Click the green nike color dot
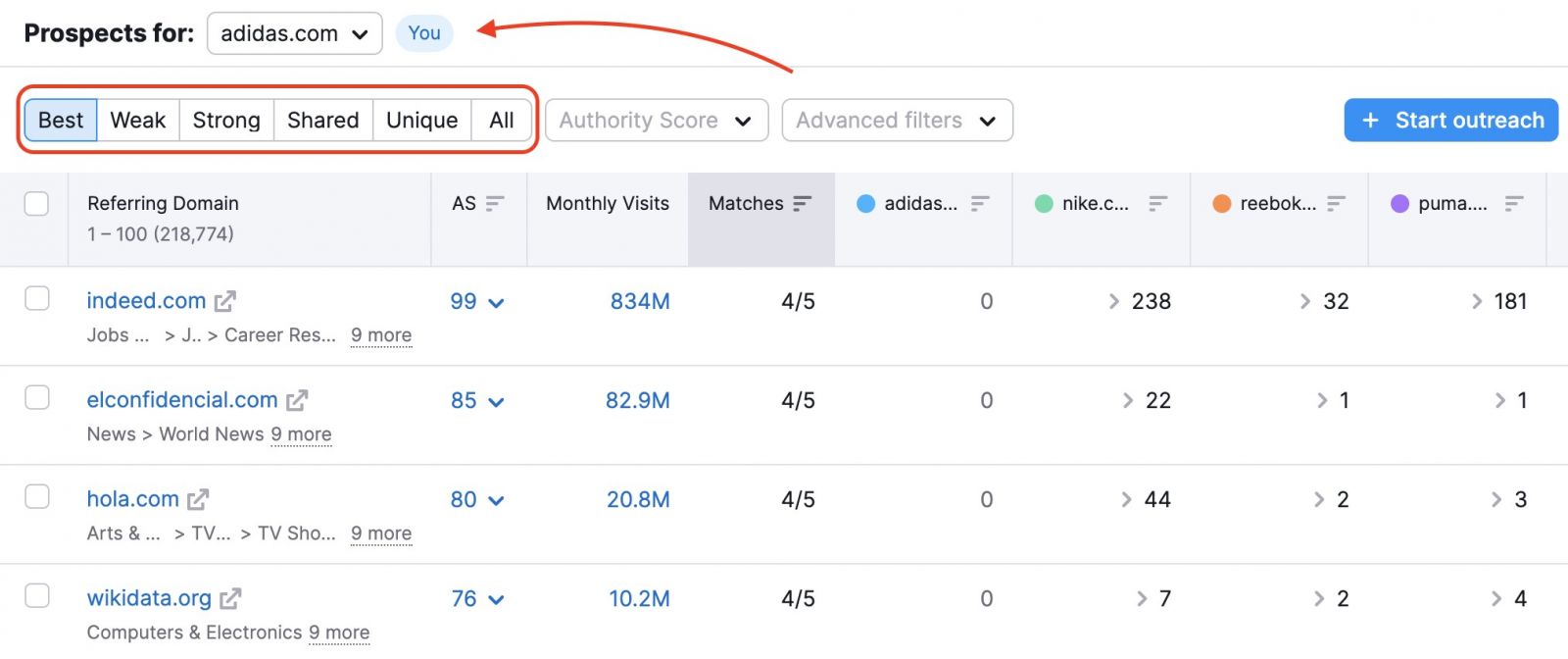Image resolution: width=1568 pixels, height=659 pixels. (x=1044, y=203)
